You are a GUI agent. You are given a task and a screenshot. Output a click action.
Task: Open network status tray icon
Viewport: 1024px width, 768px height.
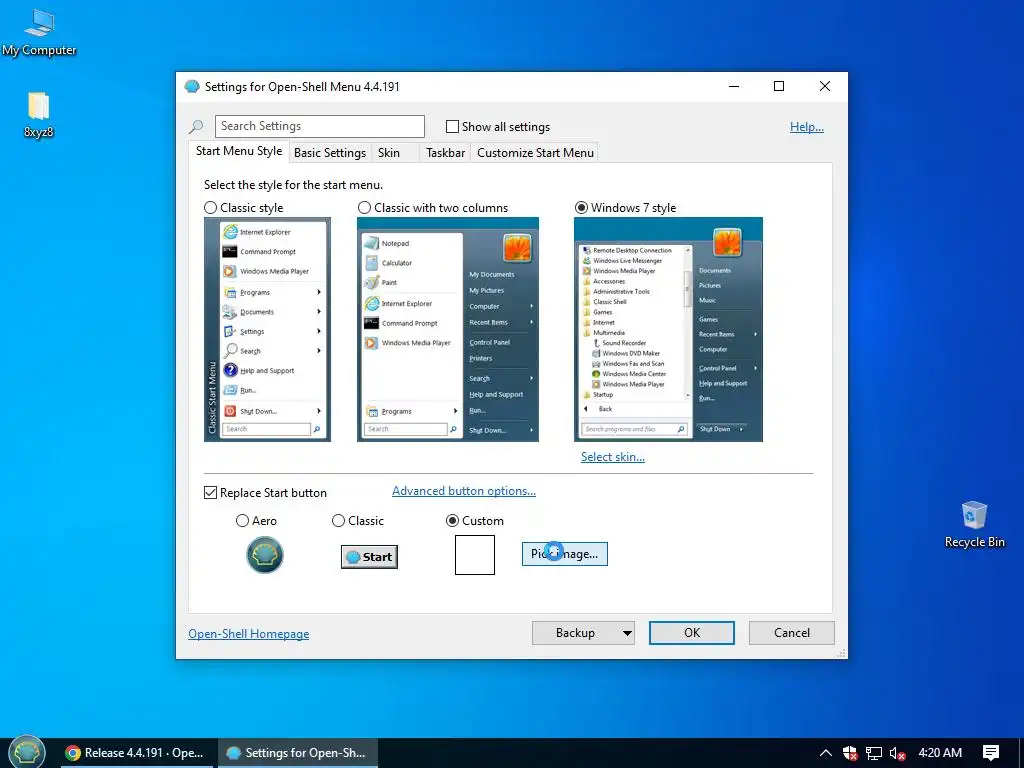(873, 753)
